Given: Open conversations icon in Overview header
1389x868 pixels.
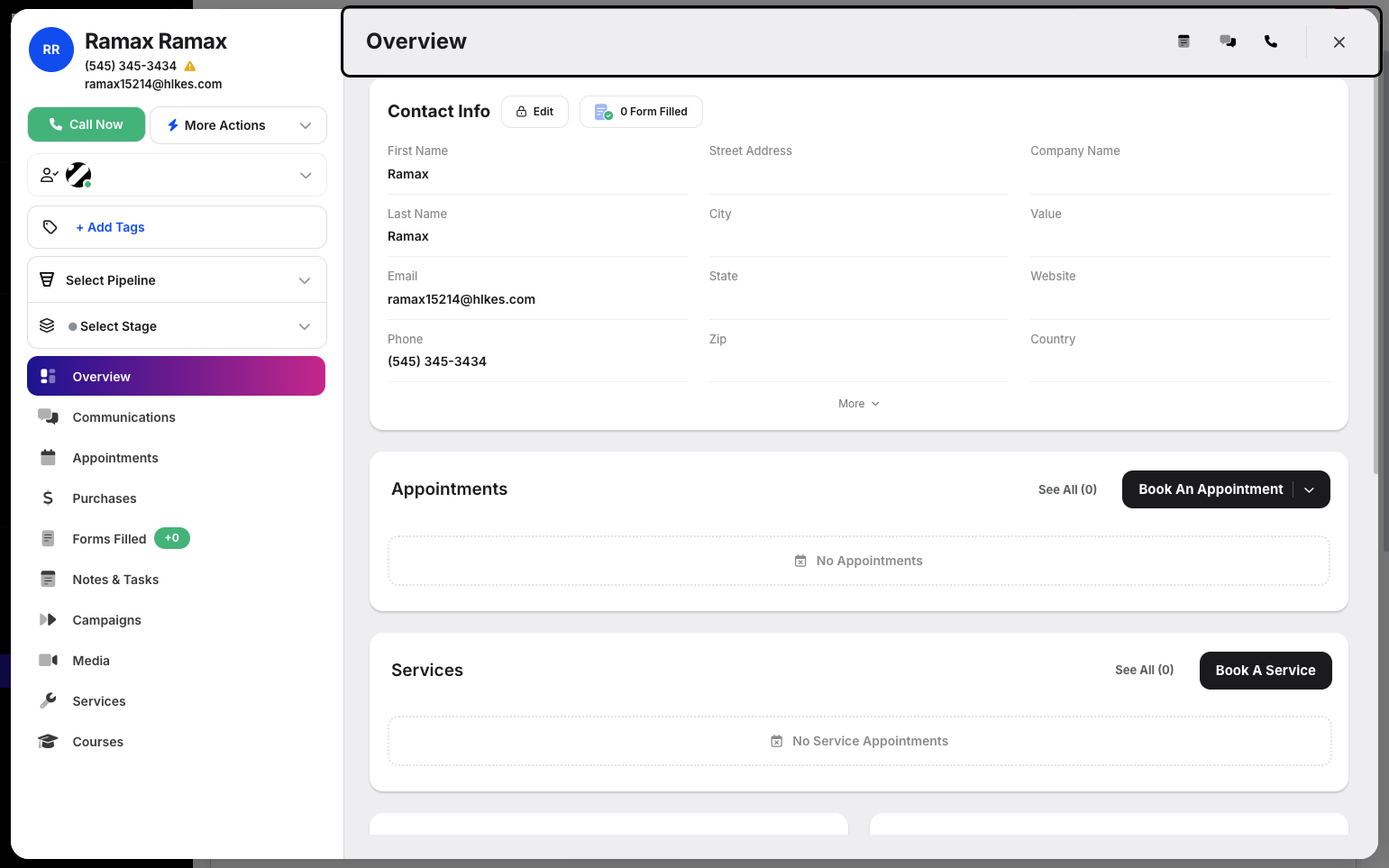Looking at the screenshot, I should (1228, 41).
